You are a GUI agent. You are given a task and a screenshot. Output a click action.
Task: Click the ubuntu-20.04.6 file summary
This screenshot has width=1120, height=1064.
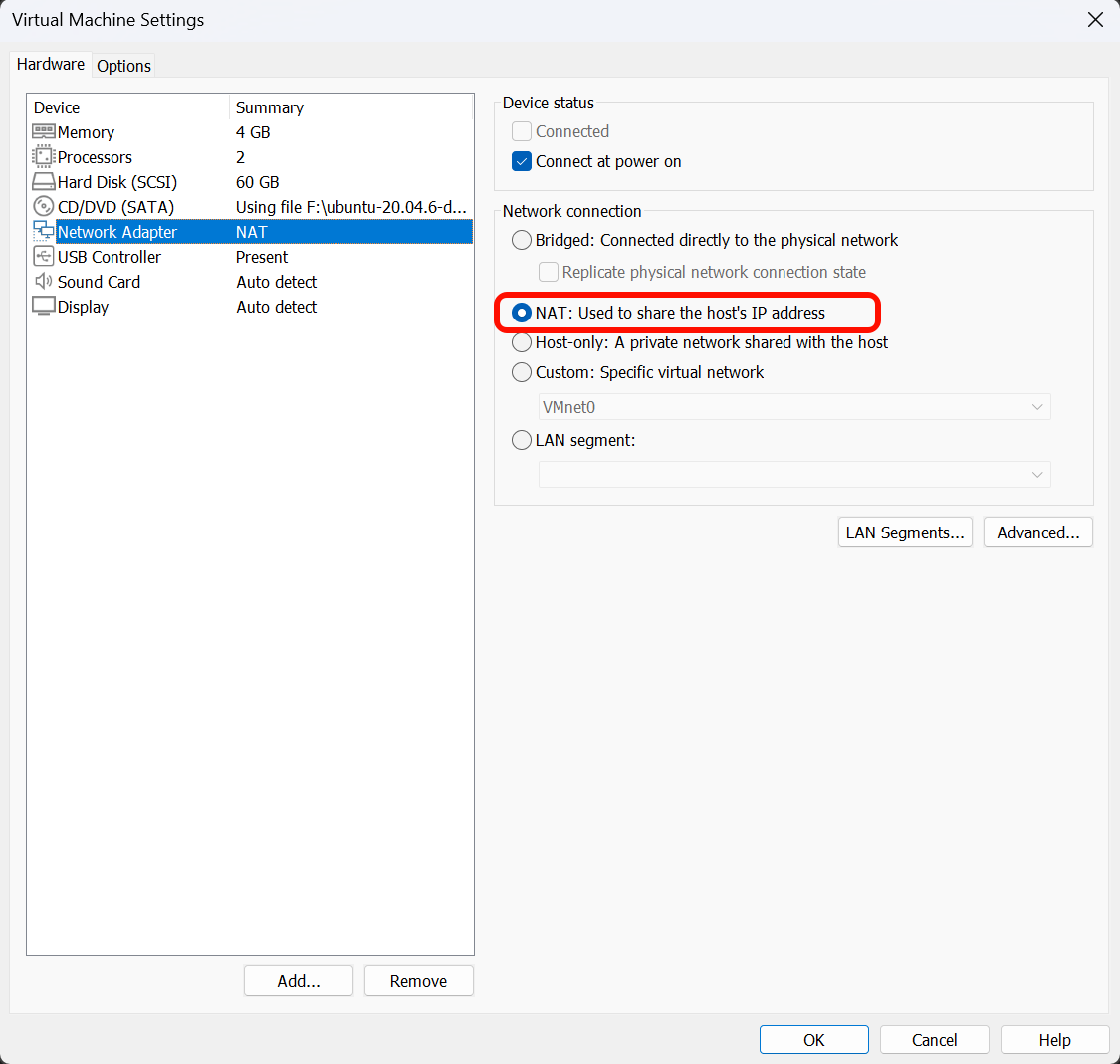tap(350, 207)
